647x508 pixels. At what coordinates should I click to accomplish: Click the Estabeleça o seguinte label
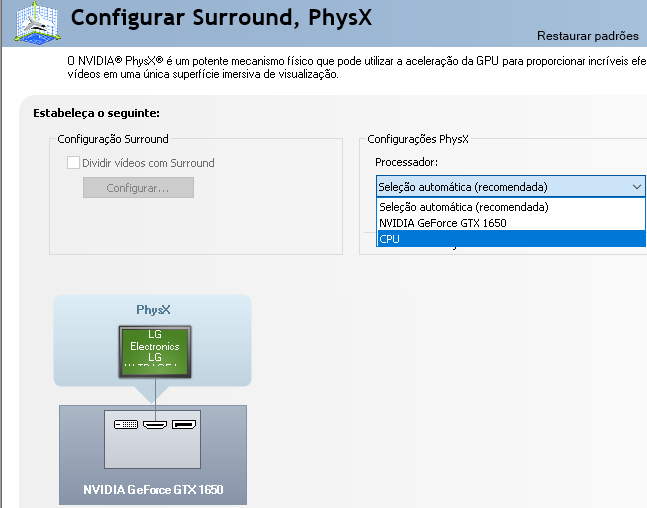(97, 113)
